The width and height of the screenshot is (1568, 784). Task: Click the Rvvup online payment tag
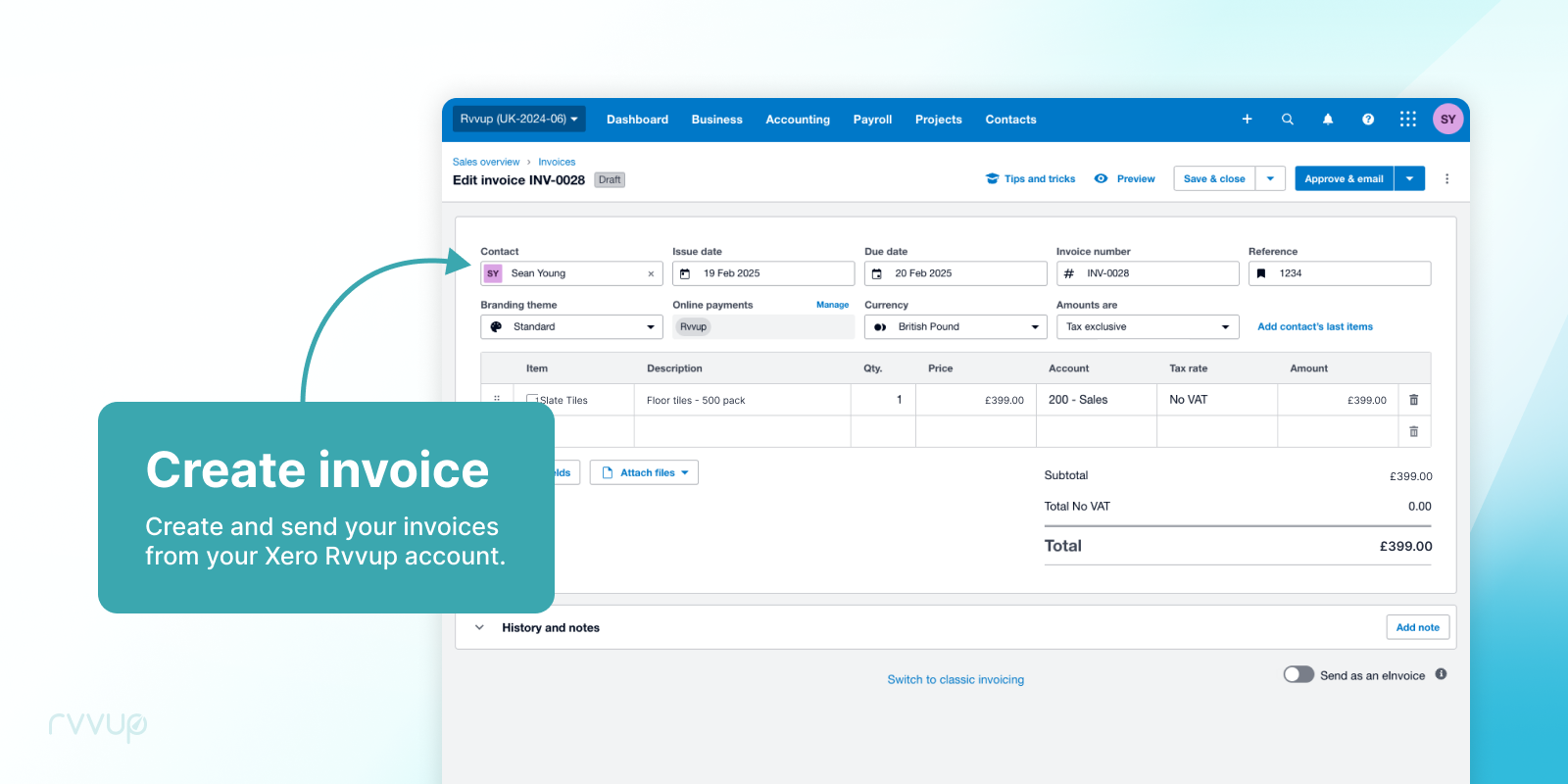tap(693, 327)
